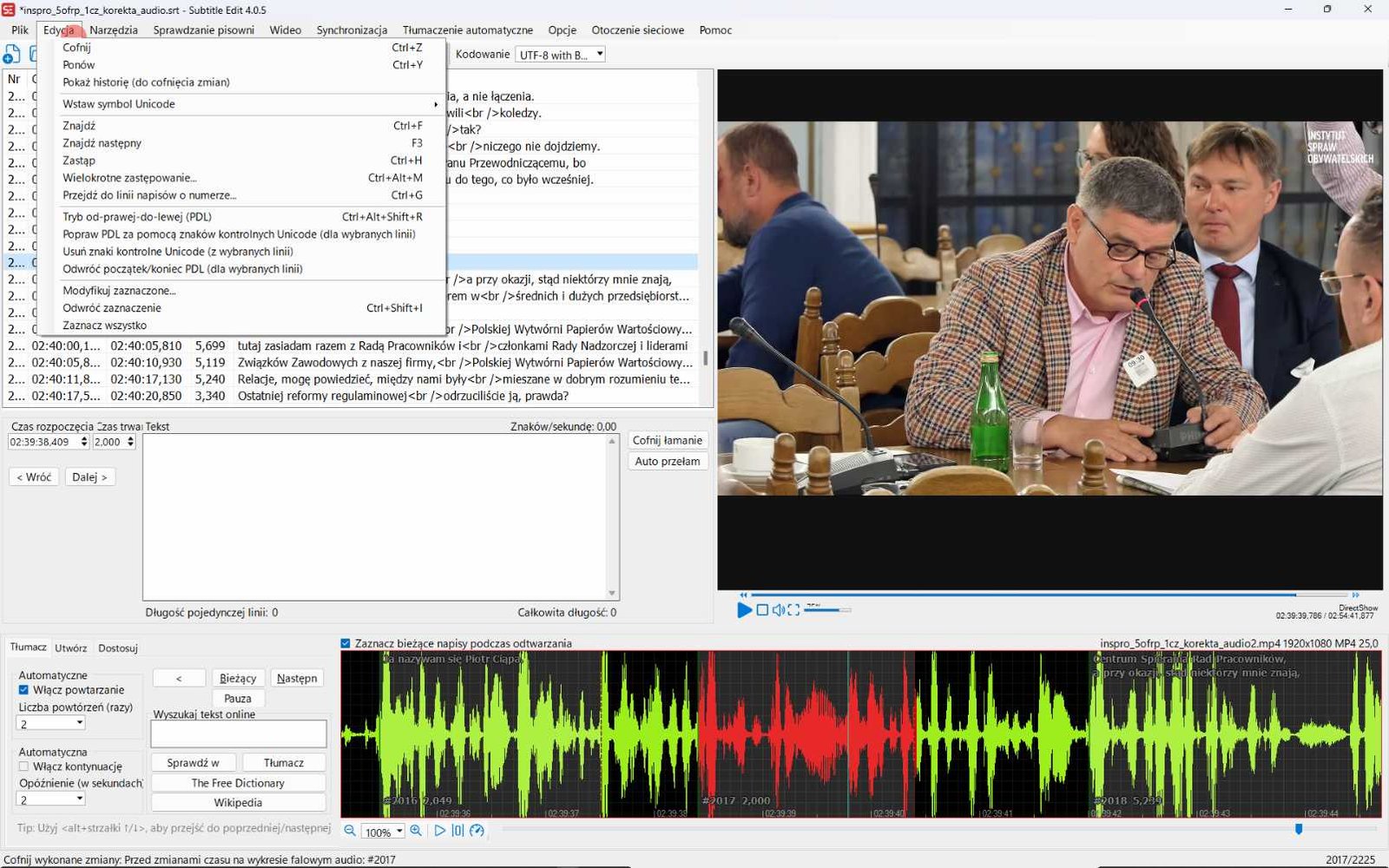The height and width of the screenshot is (868, 1389).
Task: Click the New subtitle file icon
Action: click(x=12, y=55)
